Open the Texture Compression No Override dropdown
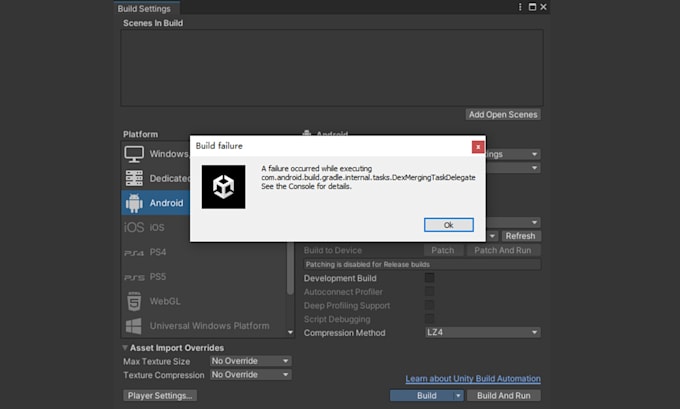The height and width of the screenshot is (409, 680). [x=251, y=374]
